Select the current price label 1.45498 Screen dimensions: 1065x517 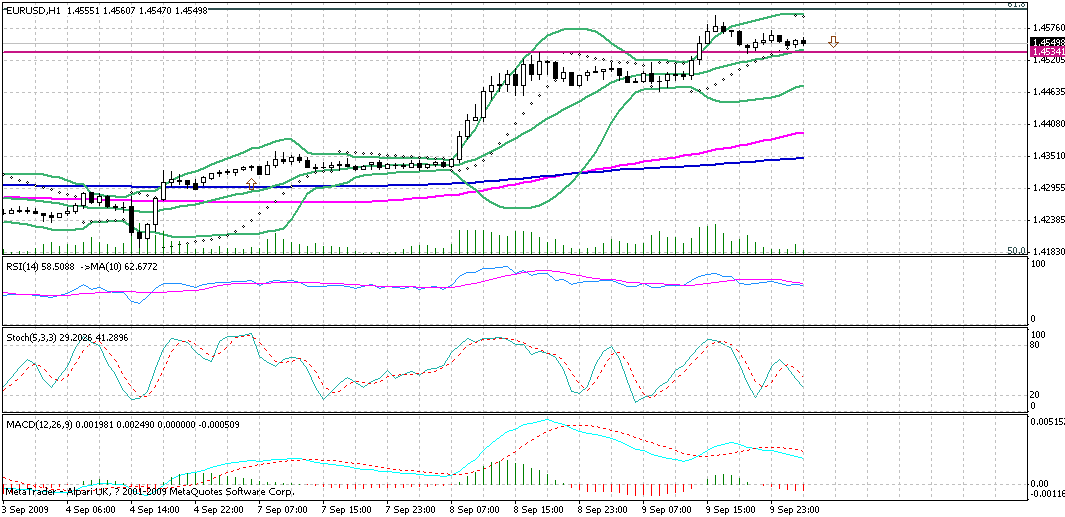tap(1047, 41)
